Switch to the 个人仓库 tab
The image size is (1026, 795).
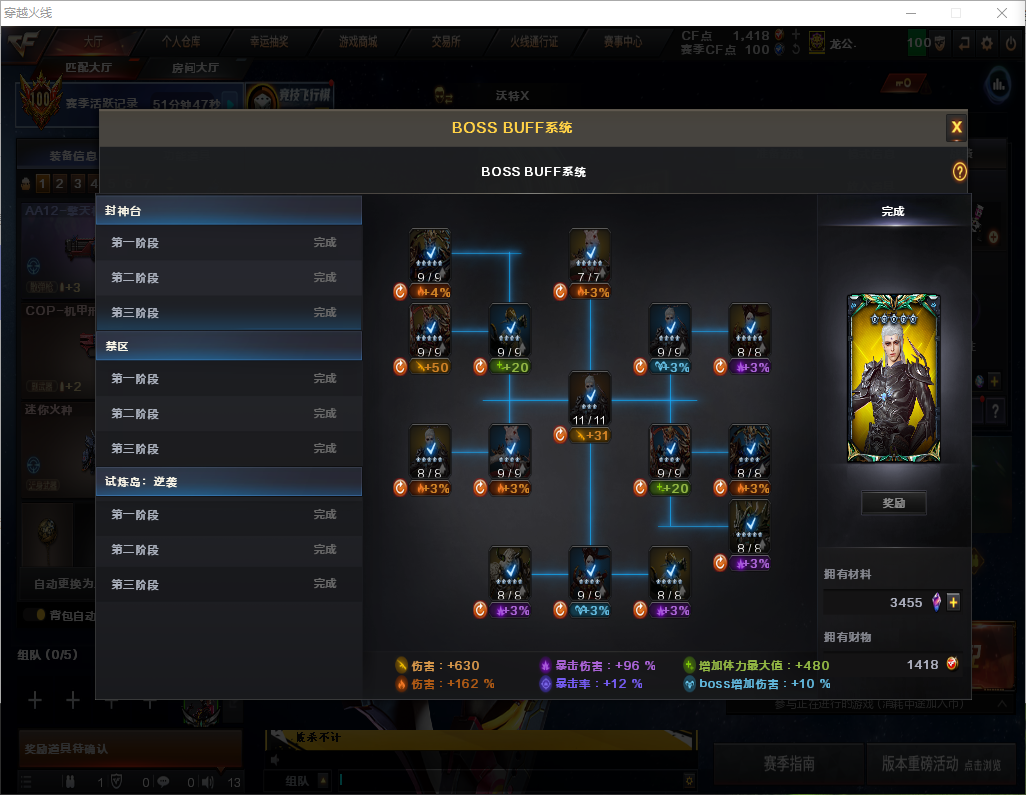[x=181, y=42]
